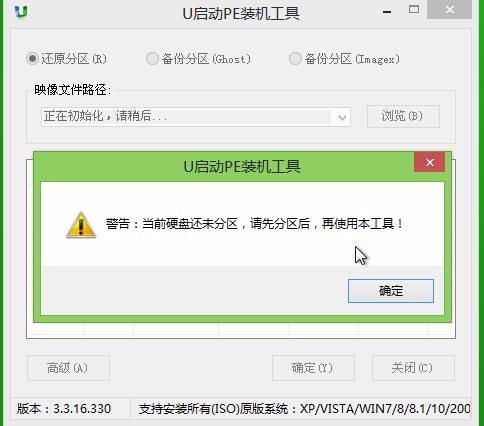The height and width of the screenshot is (426, 484).
Task: Click the 确定(Y) button at bottom
Action: click(x=313, y=368)
